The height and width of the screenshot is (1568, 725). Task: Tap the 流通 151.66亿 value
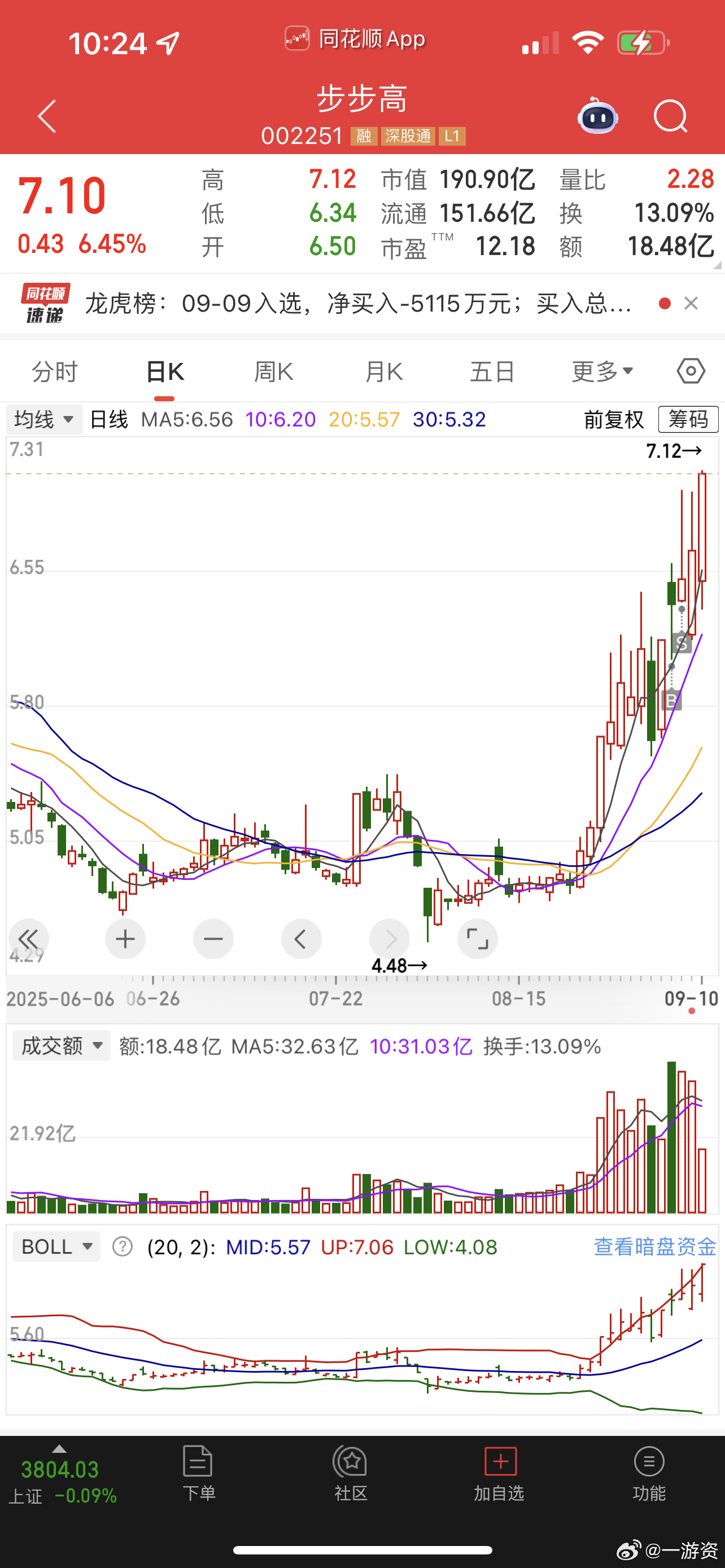[458, 213]
